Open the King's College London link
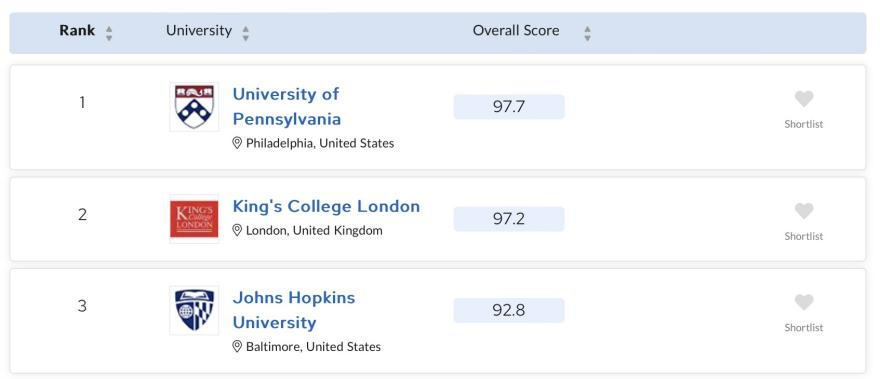 tap(326, 206)
